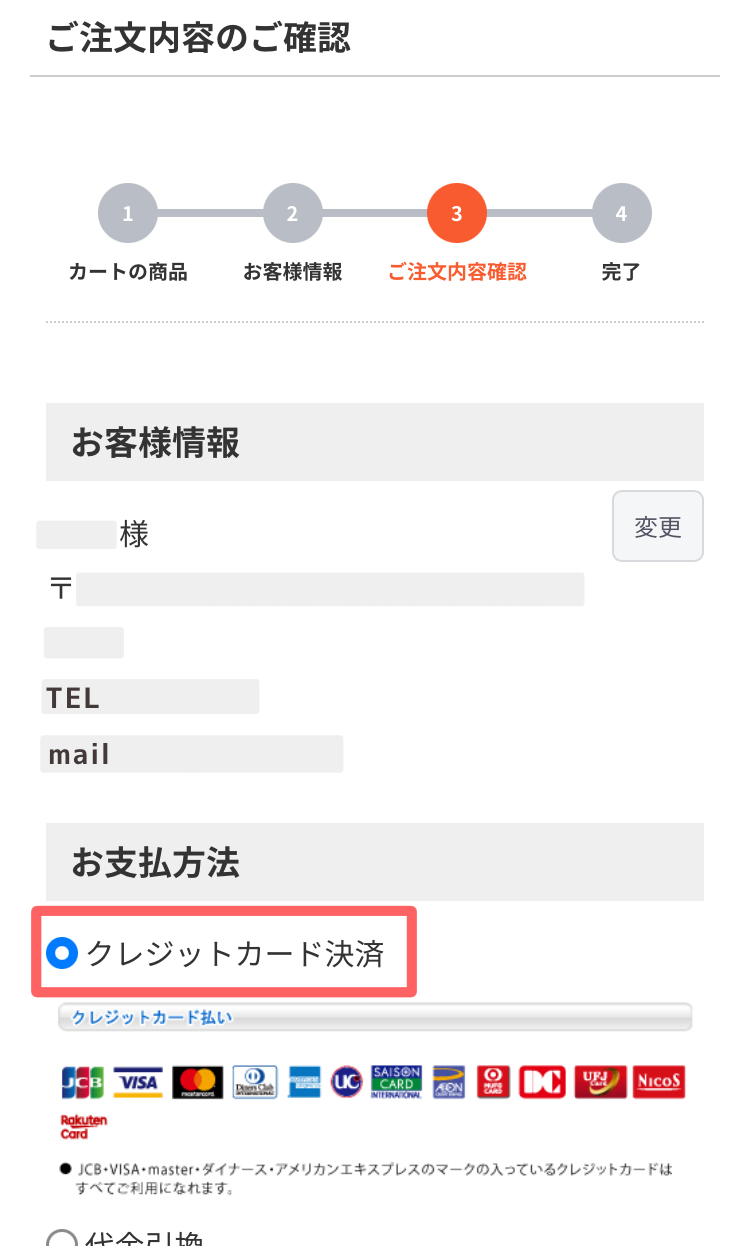Click the Diners Club logo

click(x=256, y=1081)
